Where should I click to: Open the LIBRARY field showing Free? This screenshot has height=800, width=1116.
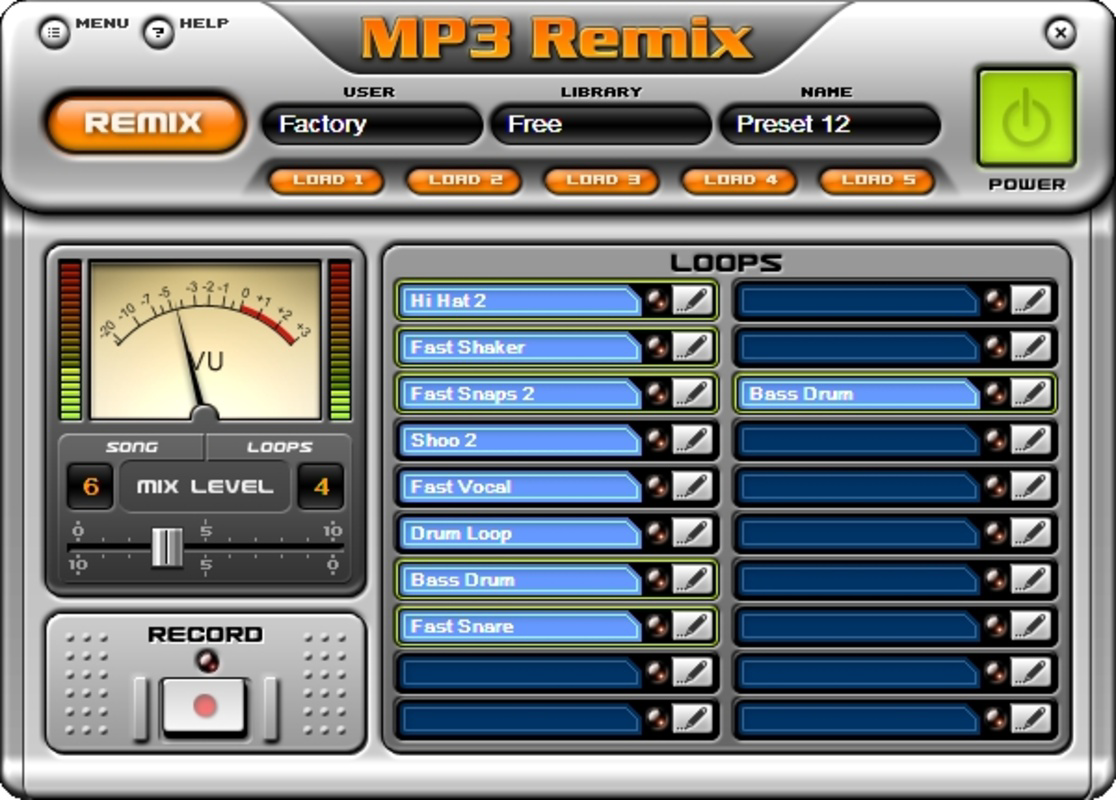tap(601, 124)
